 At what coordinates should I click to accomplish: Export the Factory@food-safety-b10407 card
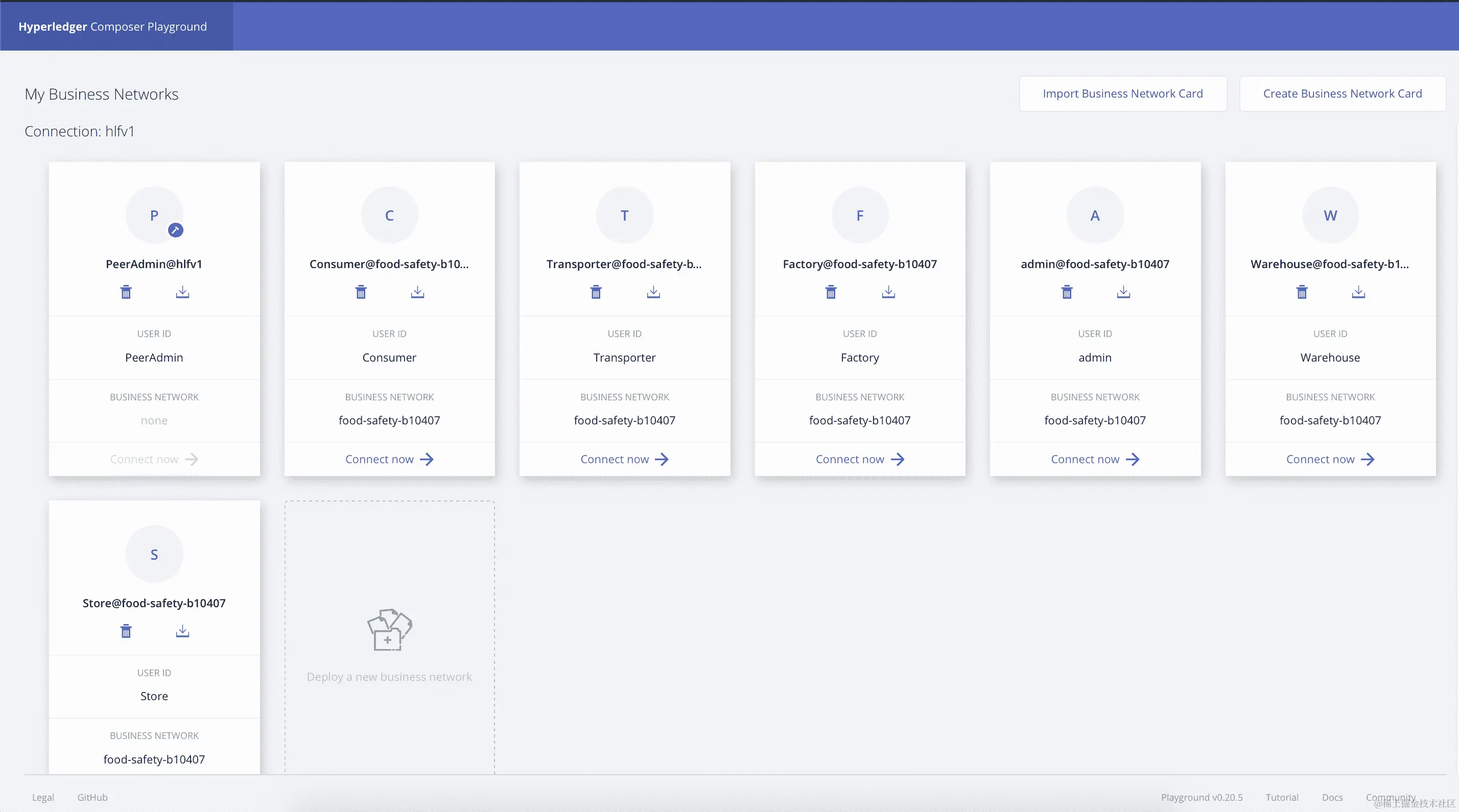point(888,292)
